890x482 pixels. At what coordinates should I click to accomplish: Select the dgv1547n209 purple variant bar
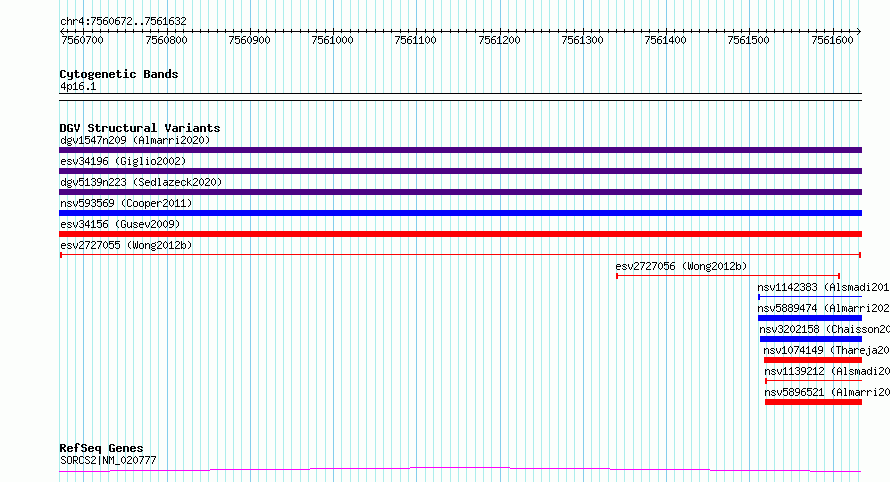point(460,150)
